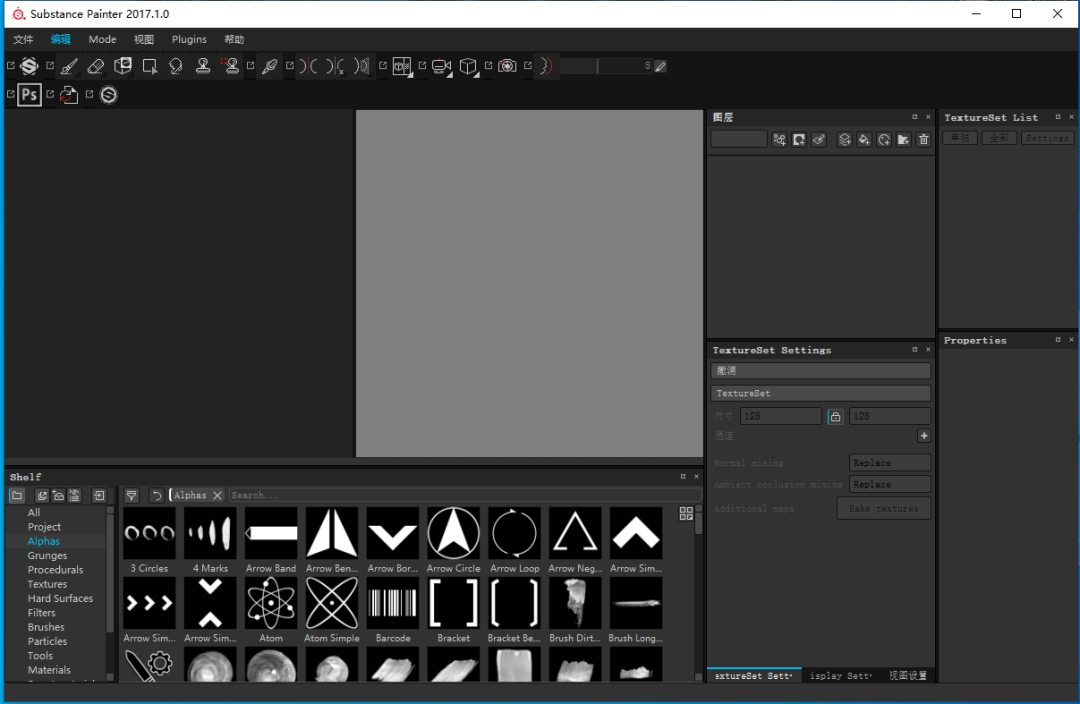
Task: Select the Projection tool
Action: pyautogui.click(x=123, y=66)
